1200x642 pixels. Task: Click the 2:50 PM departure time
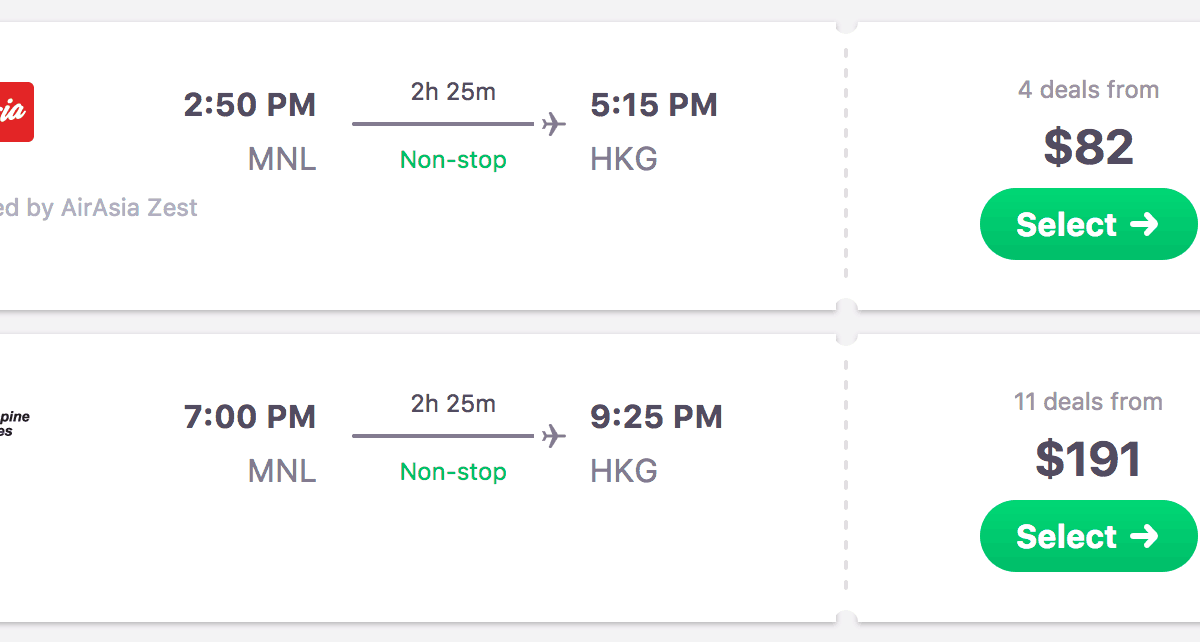[x=250, y=105]
